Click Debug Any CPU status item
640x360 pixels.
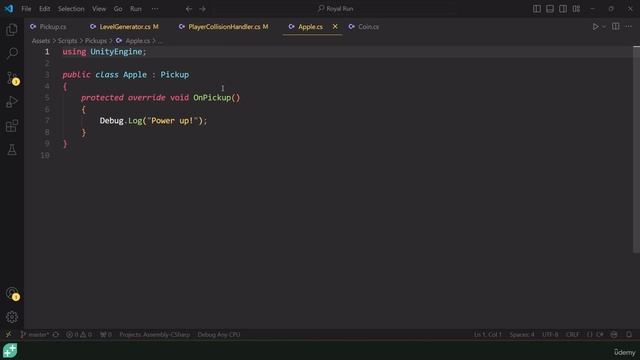[x=219, y=335]
